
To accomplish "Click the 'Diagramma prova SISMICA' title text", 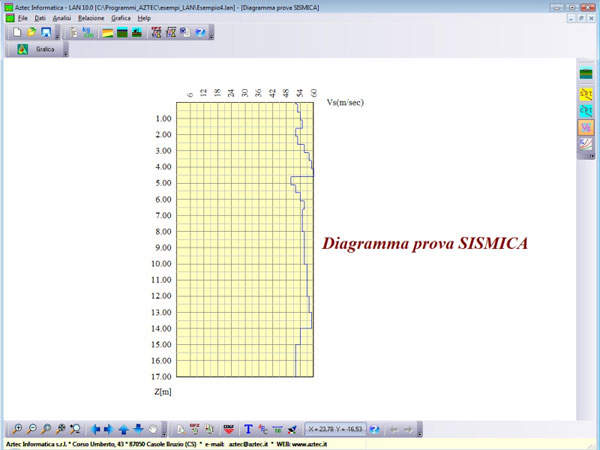I will tap(425, 243).
